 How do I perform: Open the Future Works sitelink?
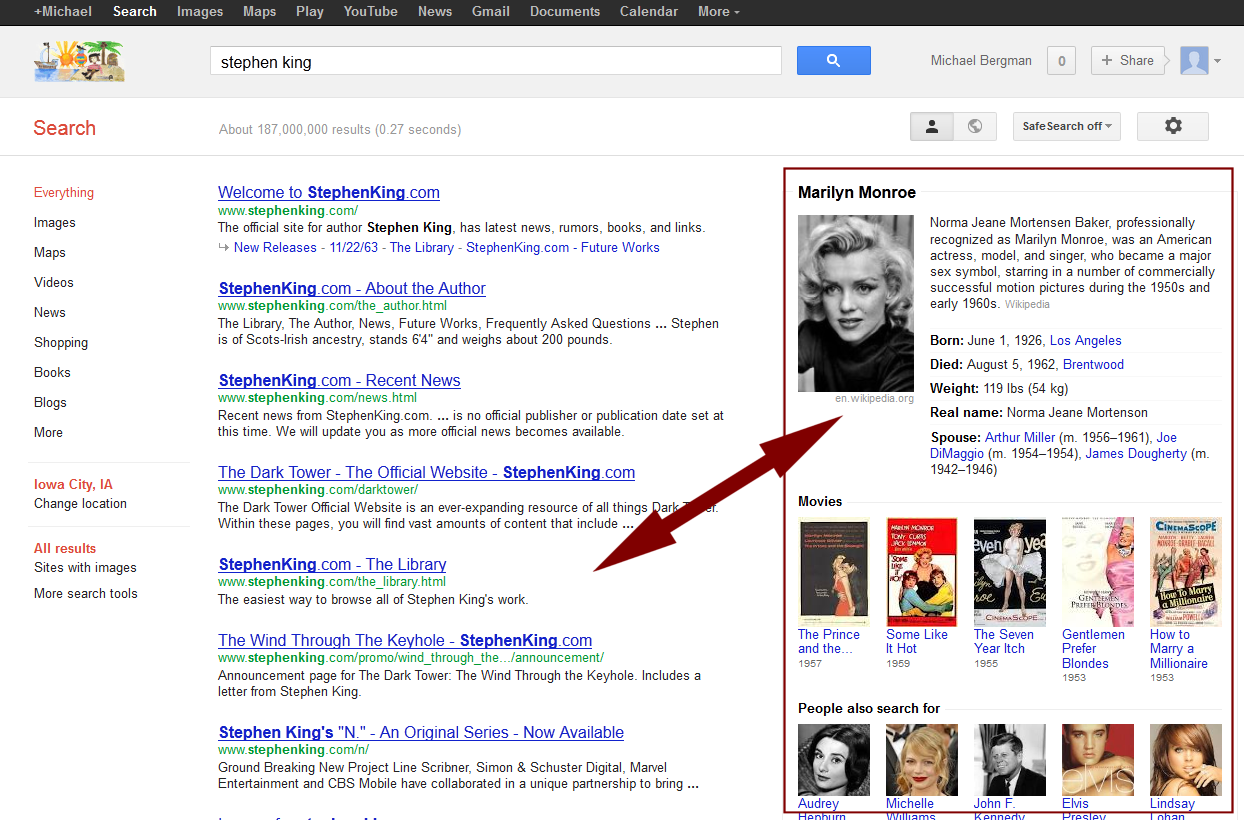pyautogui.click(x=620, y=247)
